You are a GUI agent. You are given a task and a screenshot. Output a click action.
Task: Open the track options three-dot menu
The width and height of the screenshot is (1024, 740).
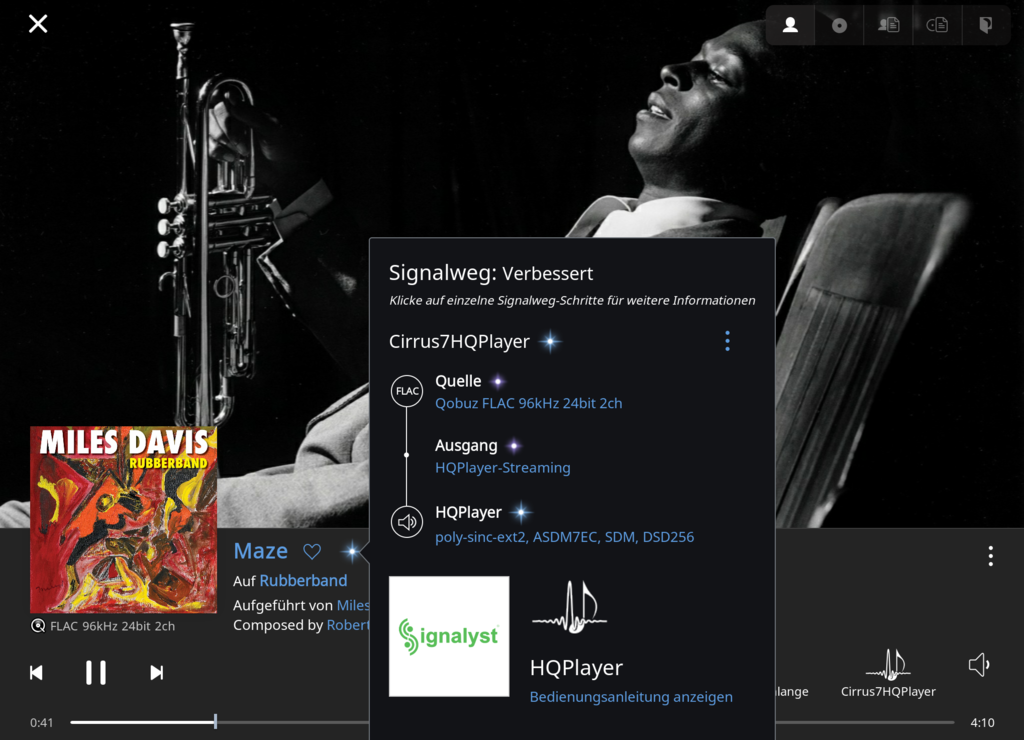tap(990, 556)
